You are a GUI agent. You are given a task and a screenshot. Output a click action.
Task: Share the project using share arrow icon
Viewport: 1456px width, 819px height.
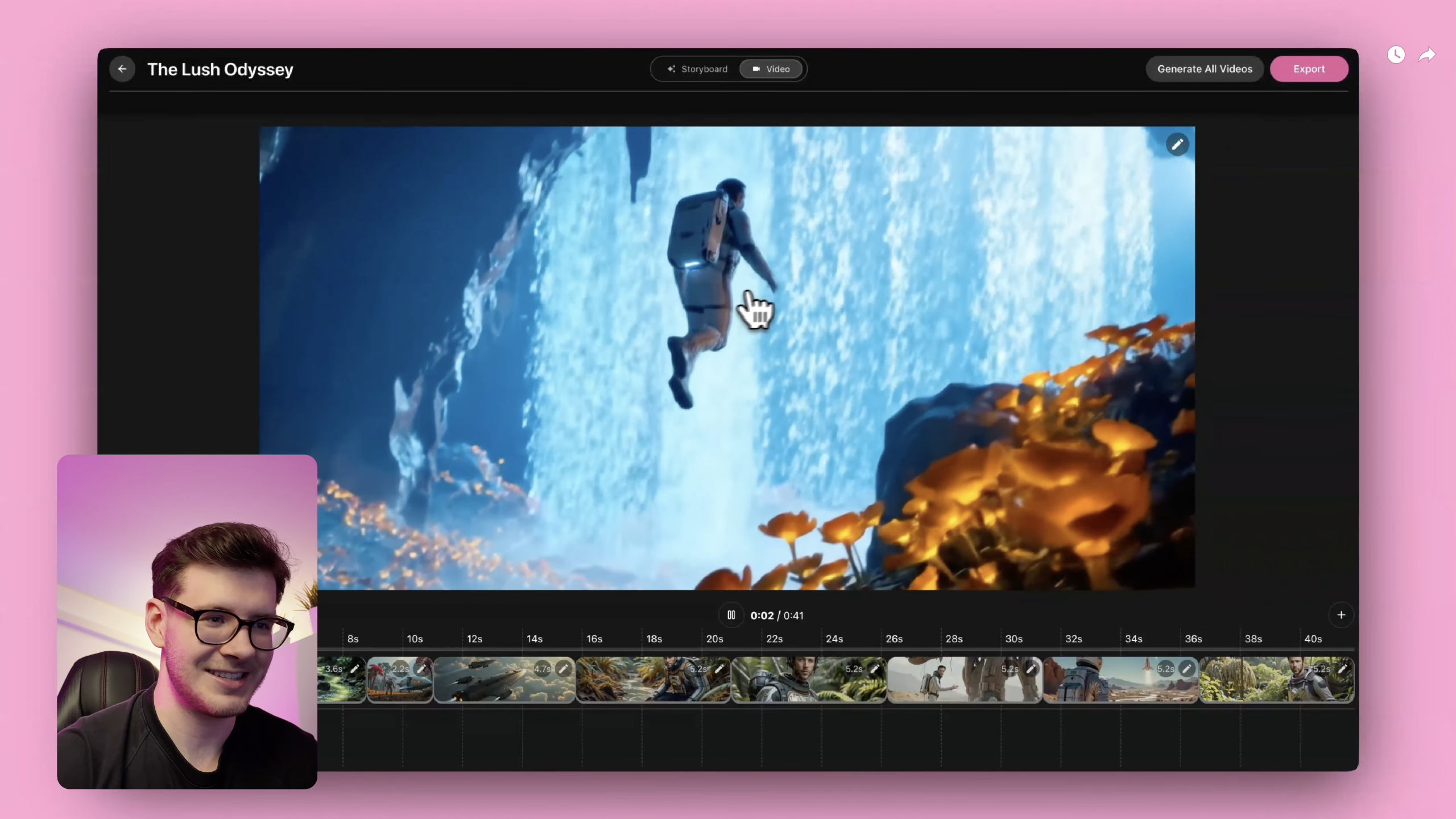pyautogui.click(x=1426, y=55)
